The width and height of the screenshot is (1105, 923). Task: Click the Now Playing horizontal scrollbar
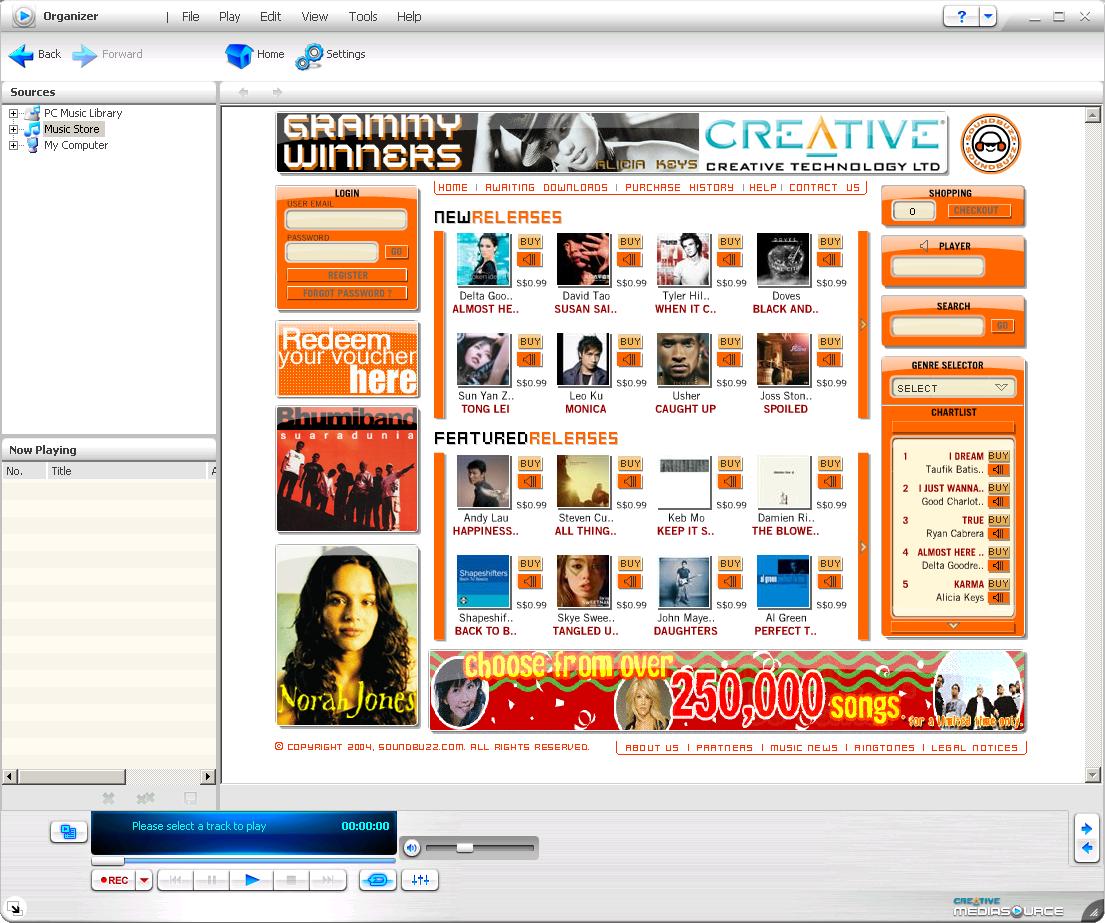click(109, 776)
